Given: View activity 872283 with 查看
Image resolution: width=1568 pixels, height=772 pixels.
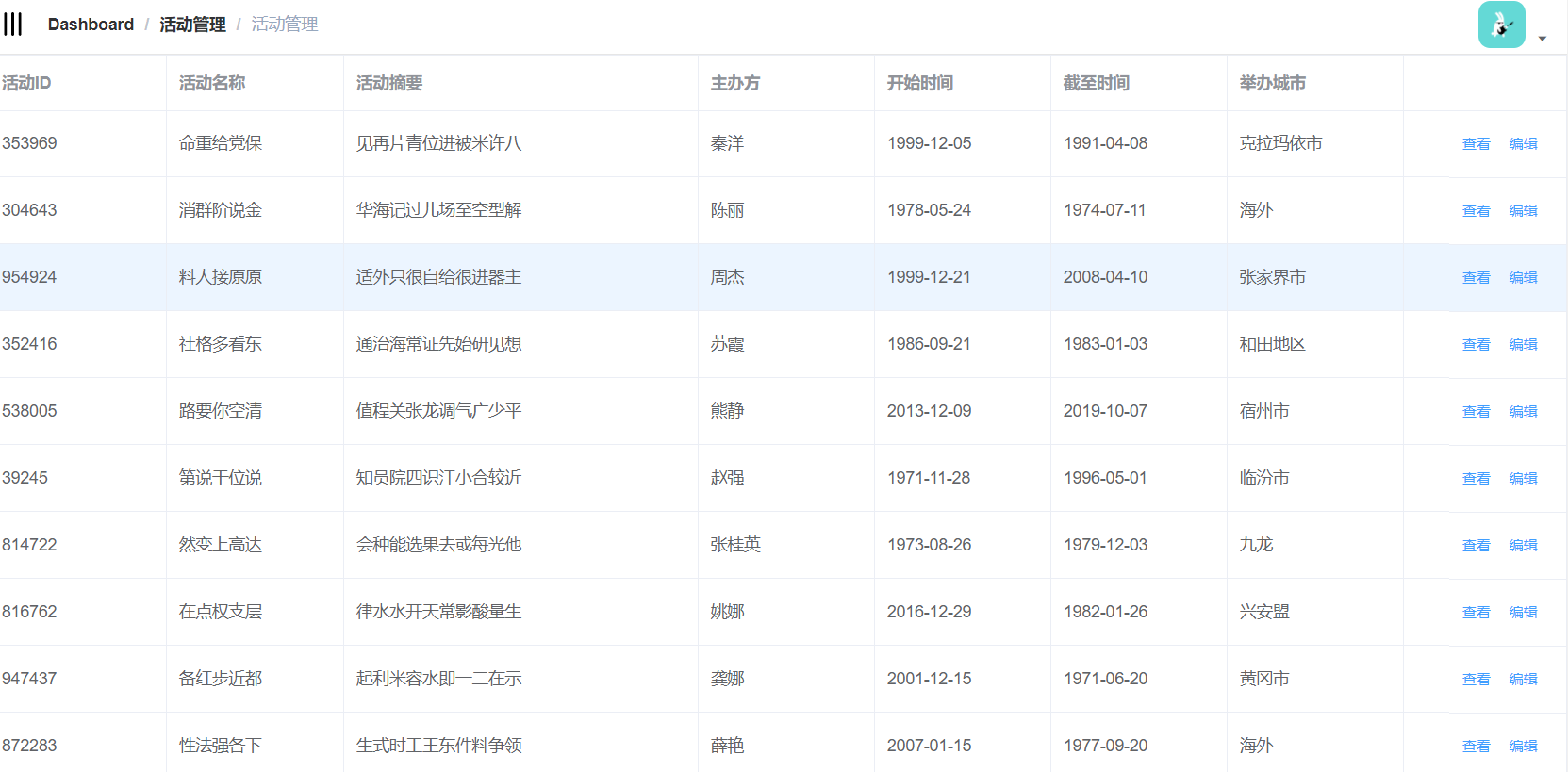Looking at the screenshot, I should [x=1477, y=747].
